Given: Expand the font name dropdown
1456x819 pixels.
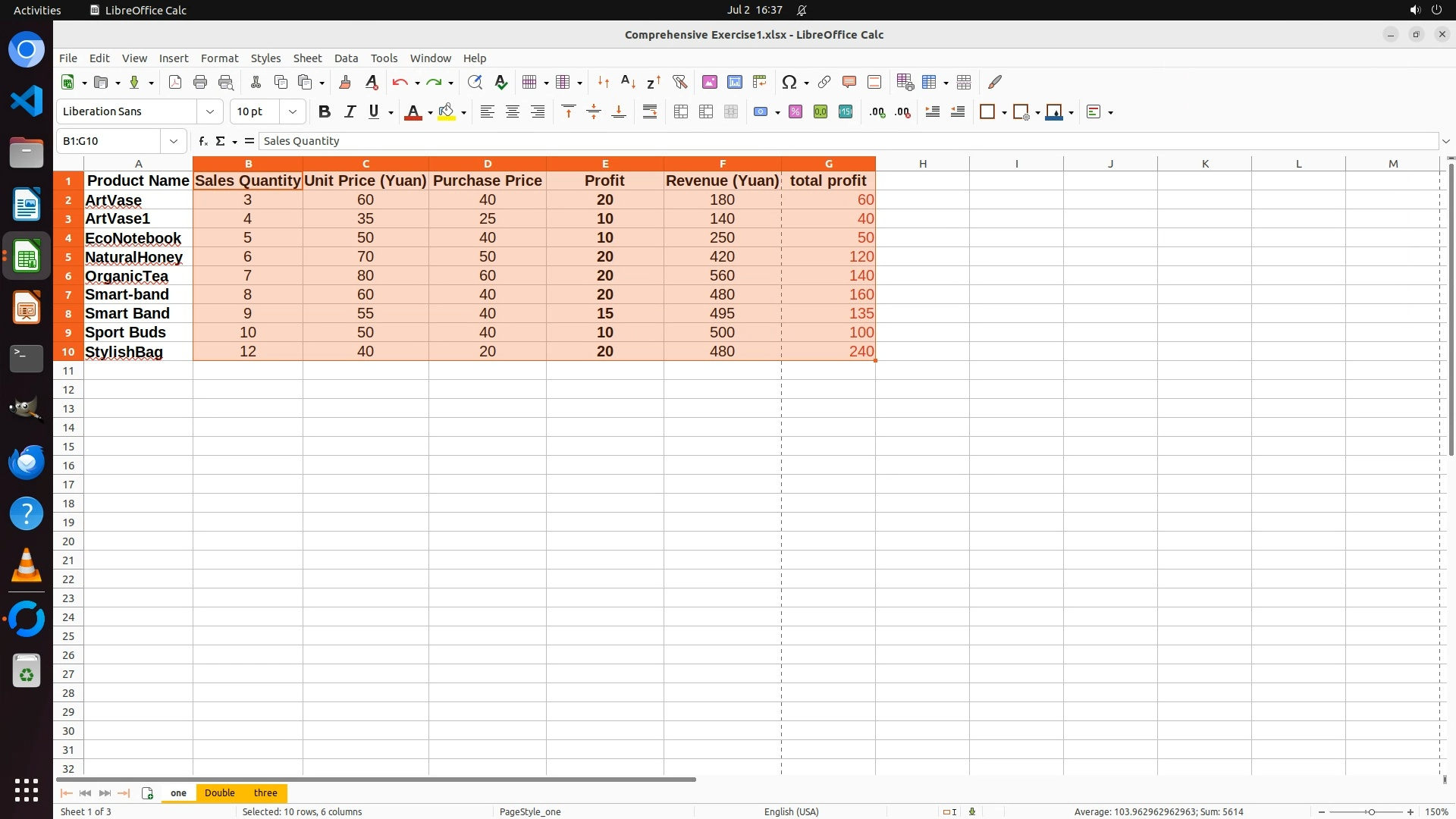Looking at the screenshot, I should tap(210, 111).
